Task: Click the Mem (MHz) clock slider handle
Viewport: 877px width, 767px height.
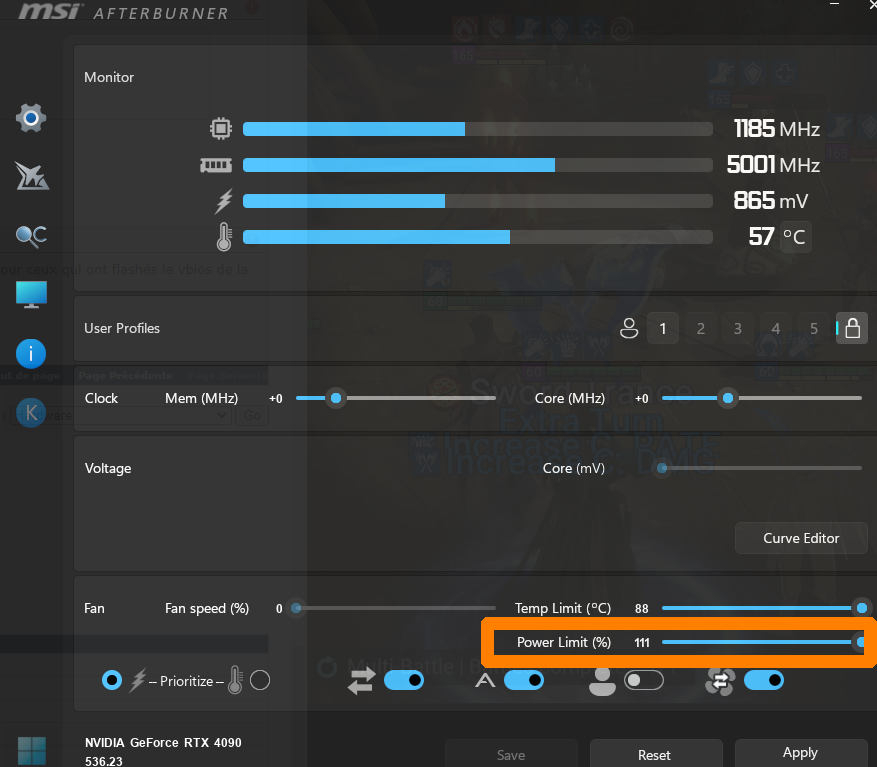Action: [x=336, y=398]
